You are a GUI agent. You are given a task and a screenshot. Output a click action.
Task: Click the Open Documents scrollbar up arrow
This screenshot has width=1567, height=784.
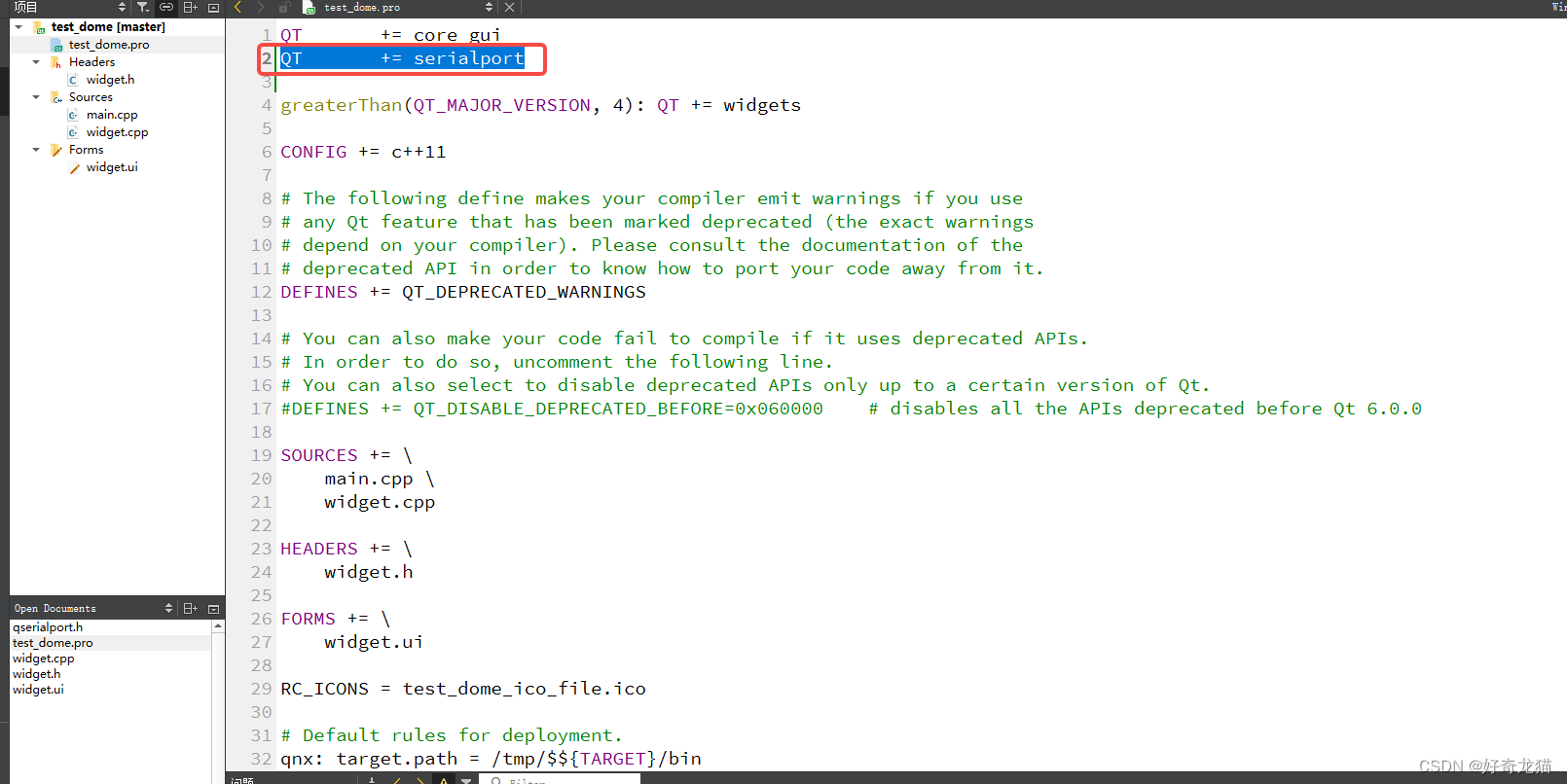(x=218, y=626)
